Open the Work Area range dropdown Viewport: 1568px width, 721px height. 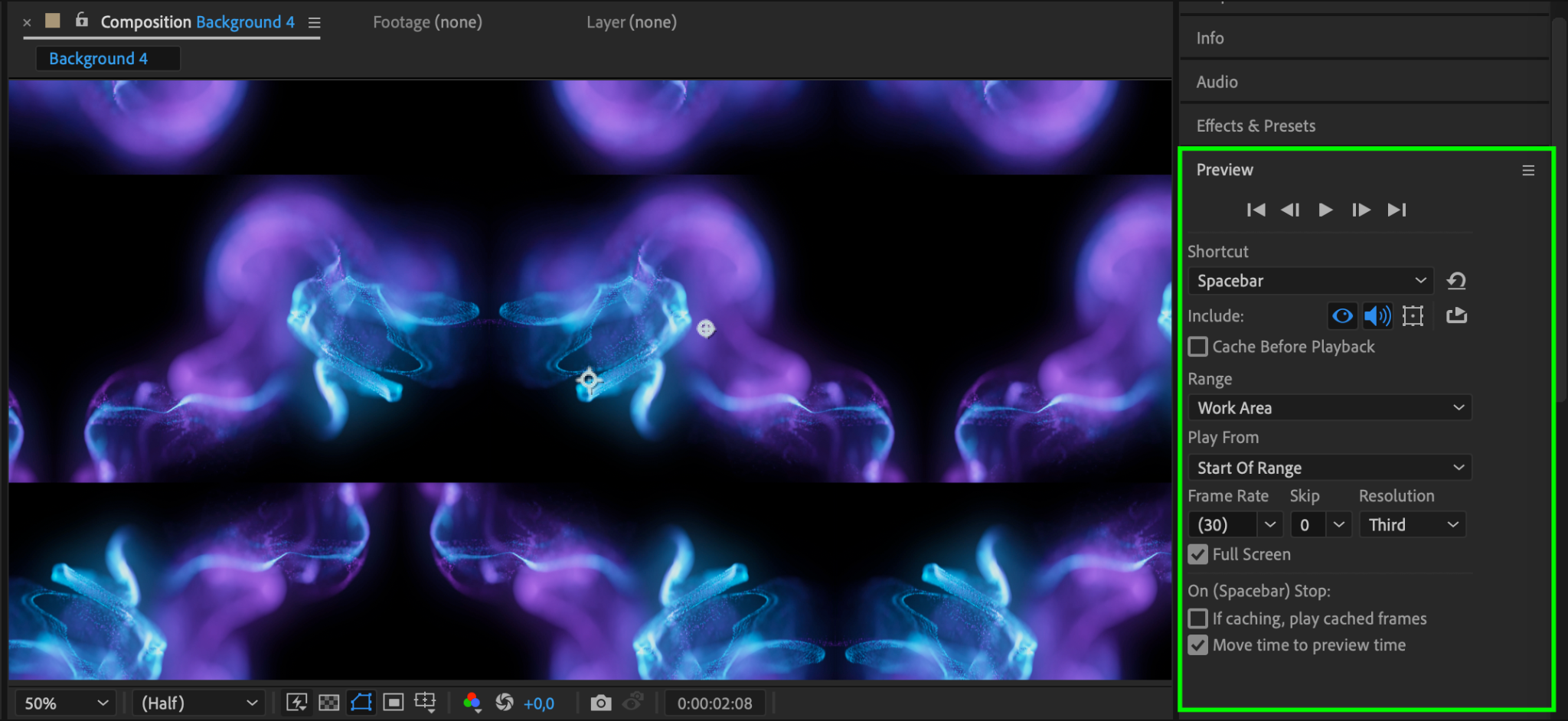(1330, 408)
